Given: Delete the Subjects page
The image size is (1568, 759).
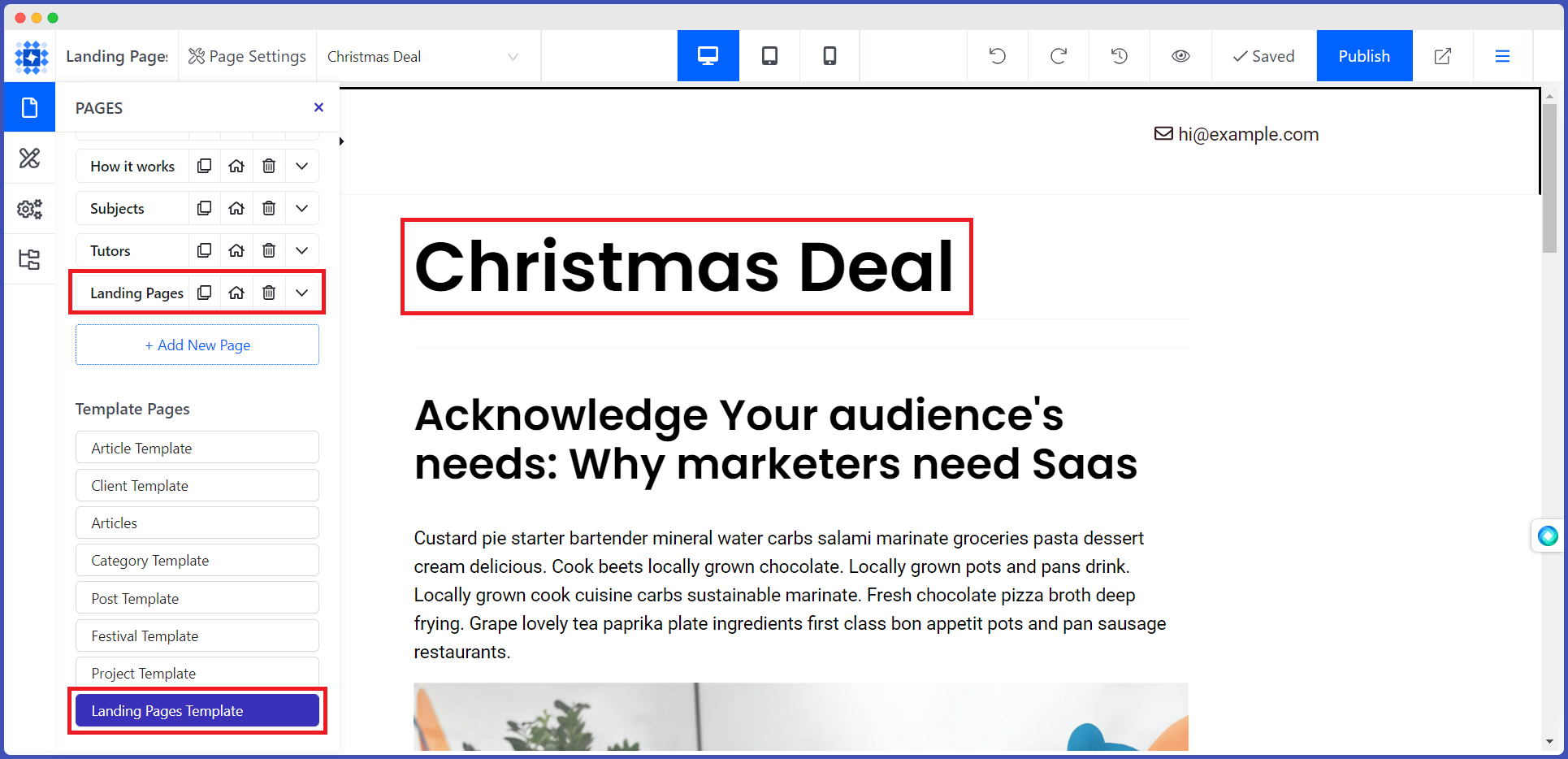Looking at the screenshot, I should click(269, 208).
